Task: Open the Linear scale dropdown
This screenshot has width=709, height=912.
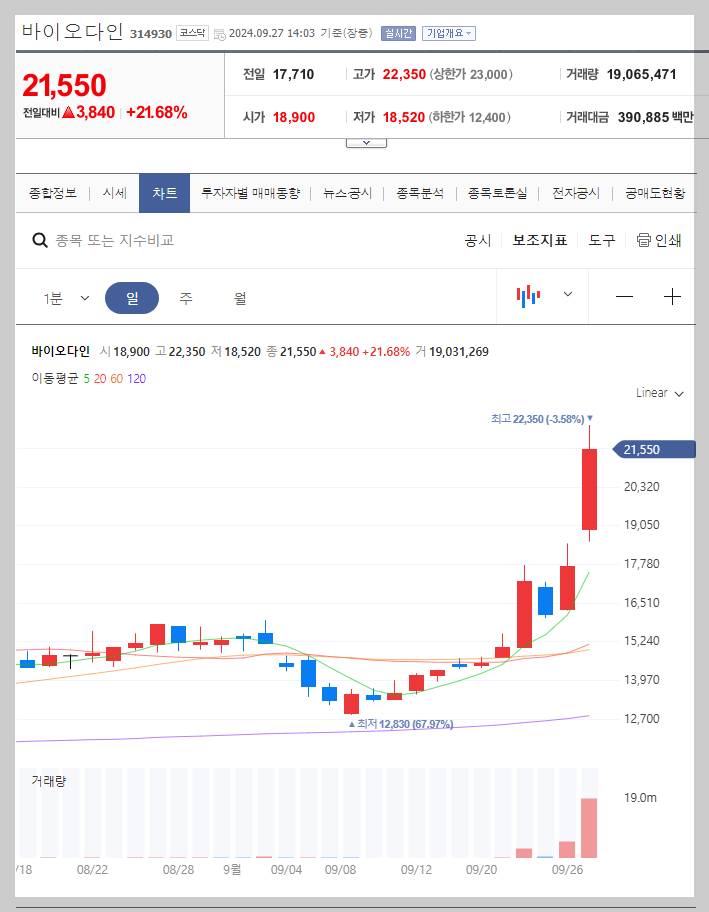Action: (x=657, y=393)
